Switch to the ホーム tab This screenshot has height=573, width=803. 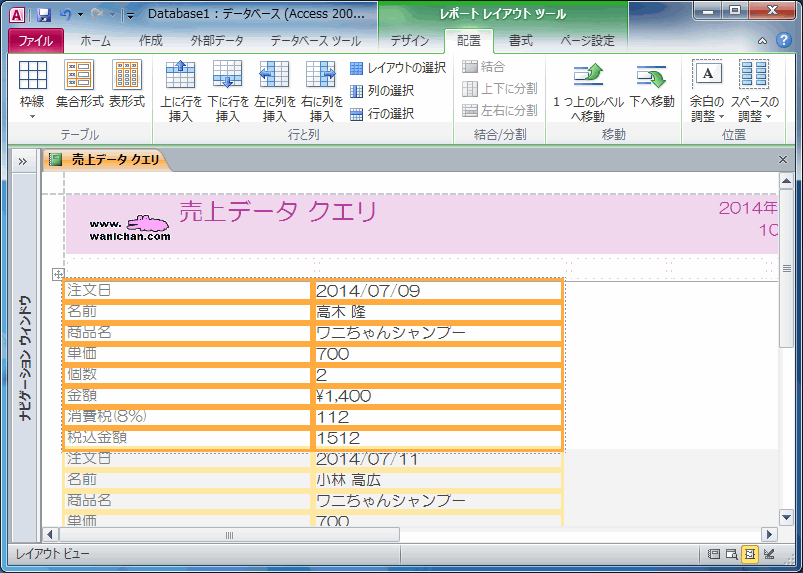[95, 41]
